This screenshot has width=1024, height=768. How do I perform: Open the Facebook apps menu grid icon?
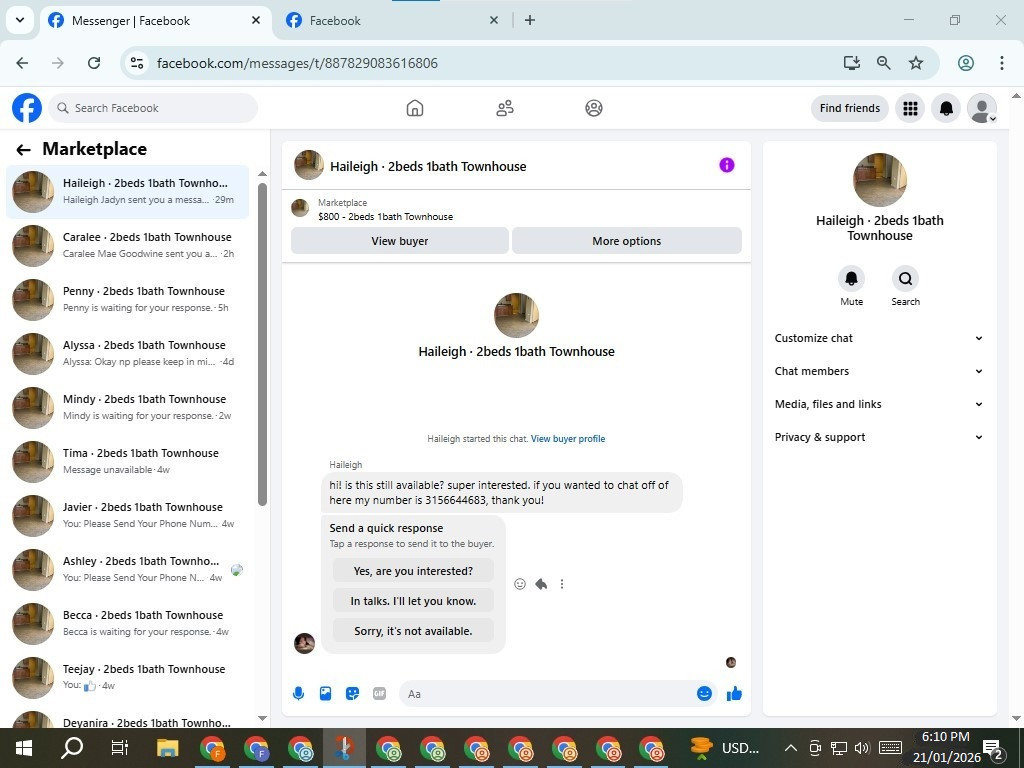910,108
